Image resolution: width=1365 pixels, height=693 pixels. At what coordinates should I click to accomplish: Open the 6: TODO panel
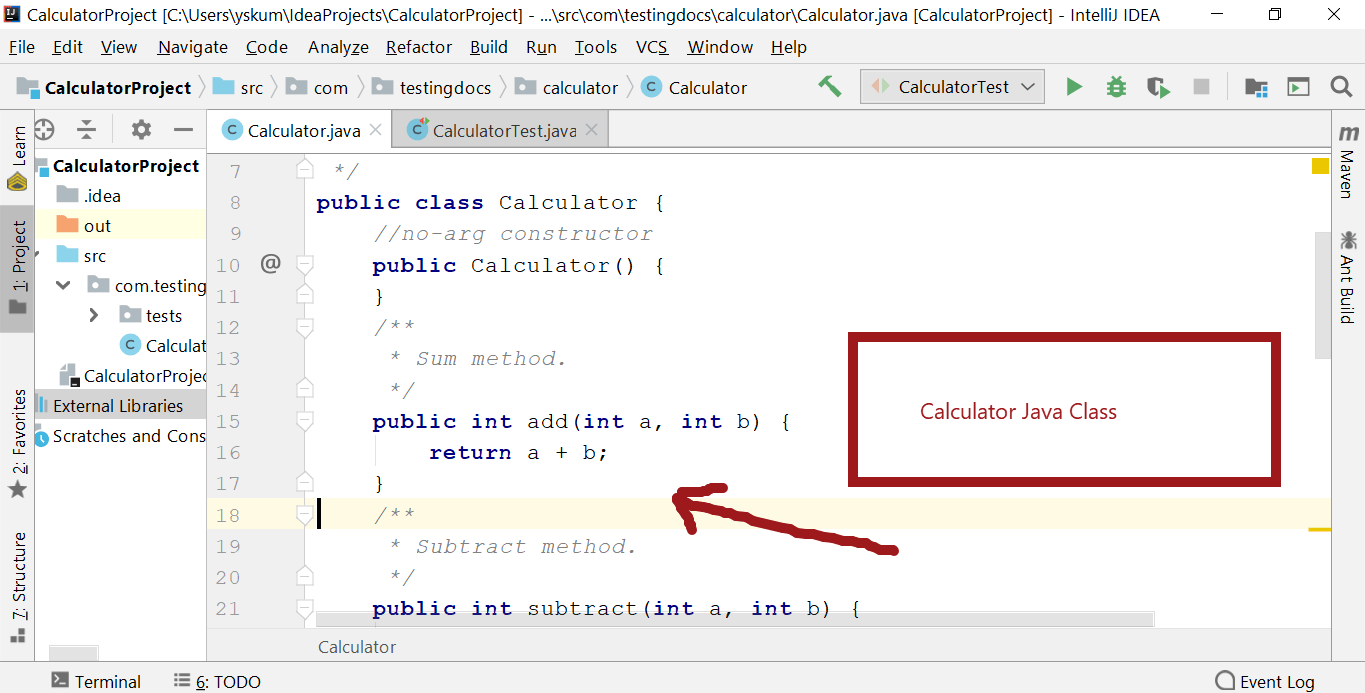(x=216, y=681)
